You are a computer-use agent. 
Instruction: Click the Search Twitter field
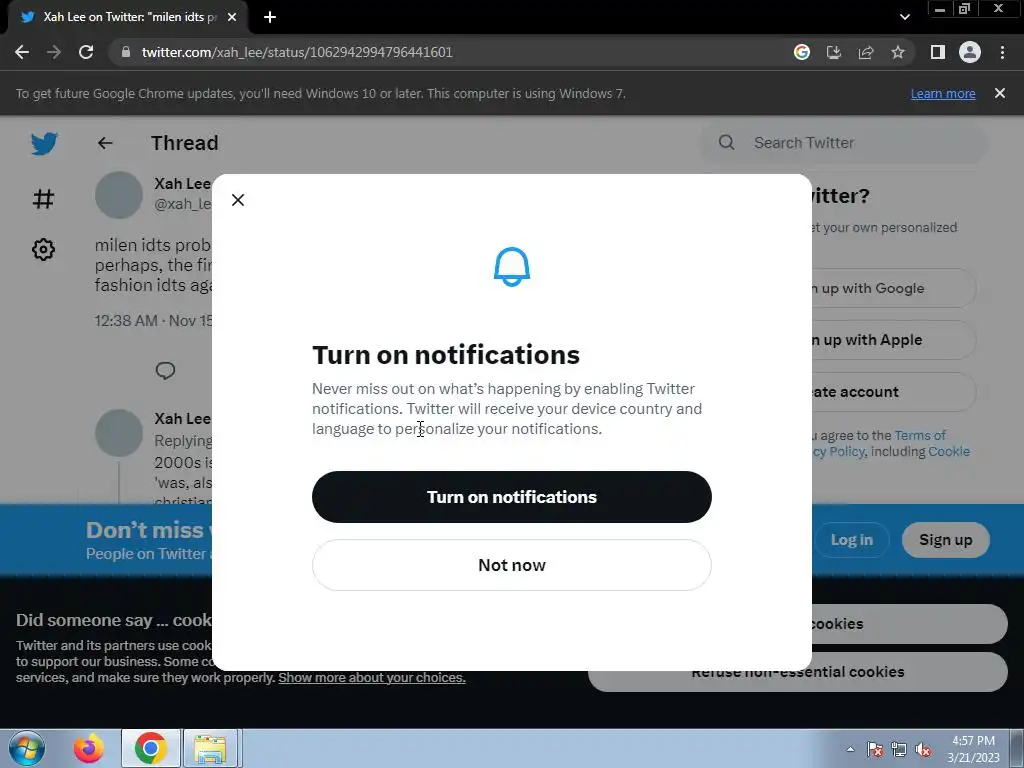[843, 142]
